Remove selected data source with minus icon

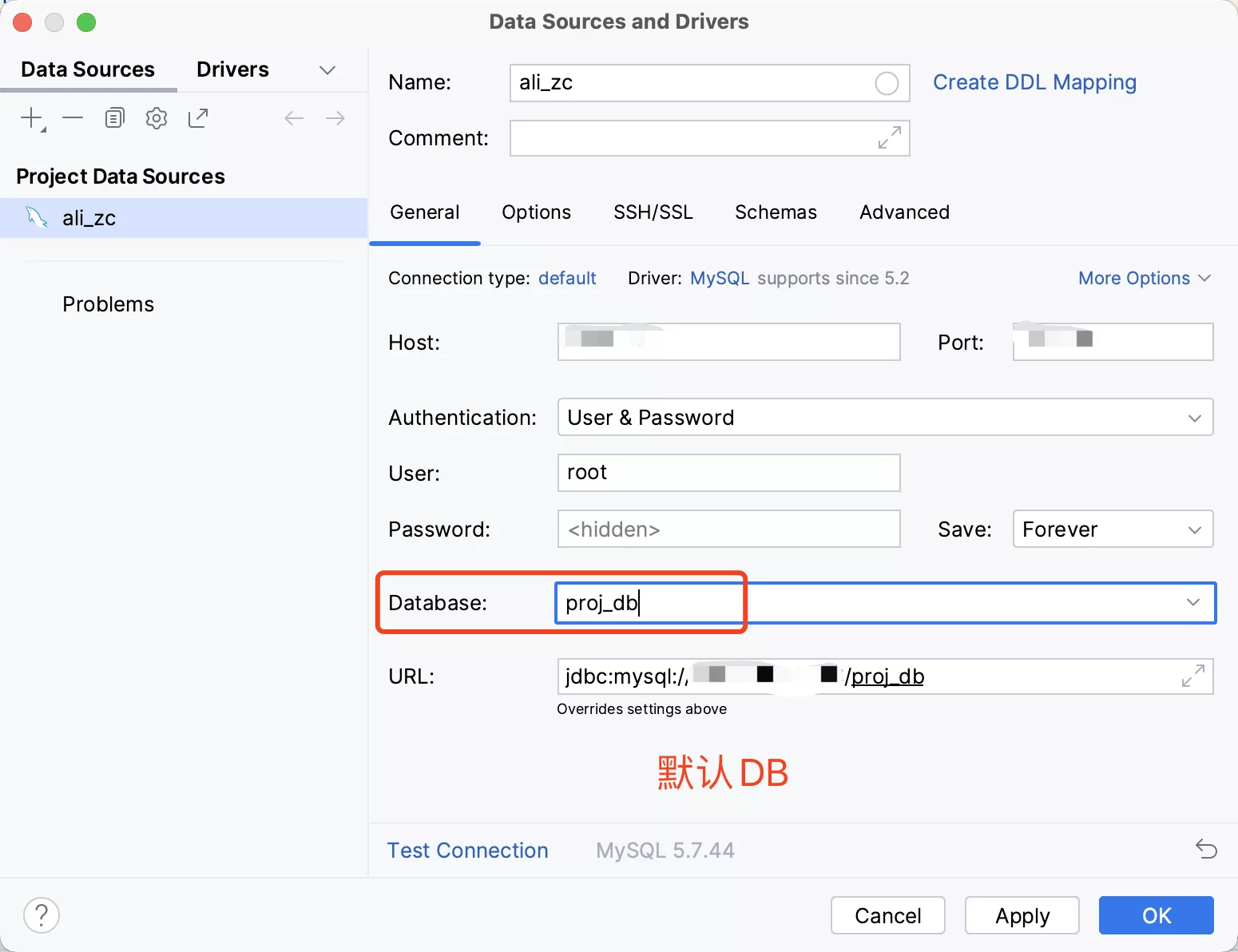[73, 118]
